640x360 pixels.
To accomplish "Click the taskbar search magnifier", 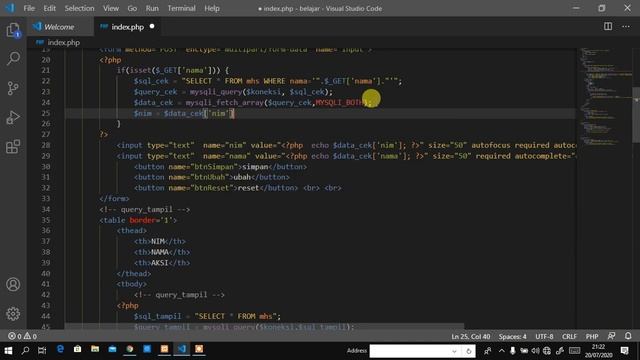I will click(x=25, y=350).
